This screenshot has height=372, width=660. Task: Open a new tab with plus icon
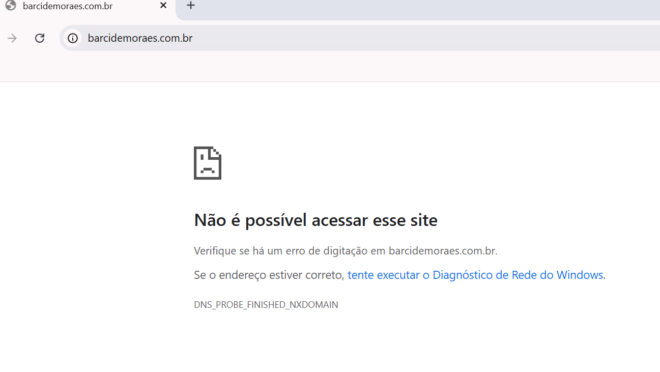pos(191,5)
